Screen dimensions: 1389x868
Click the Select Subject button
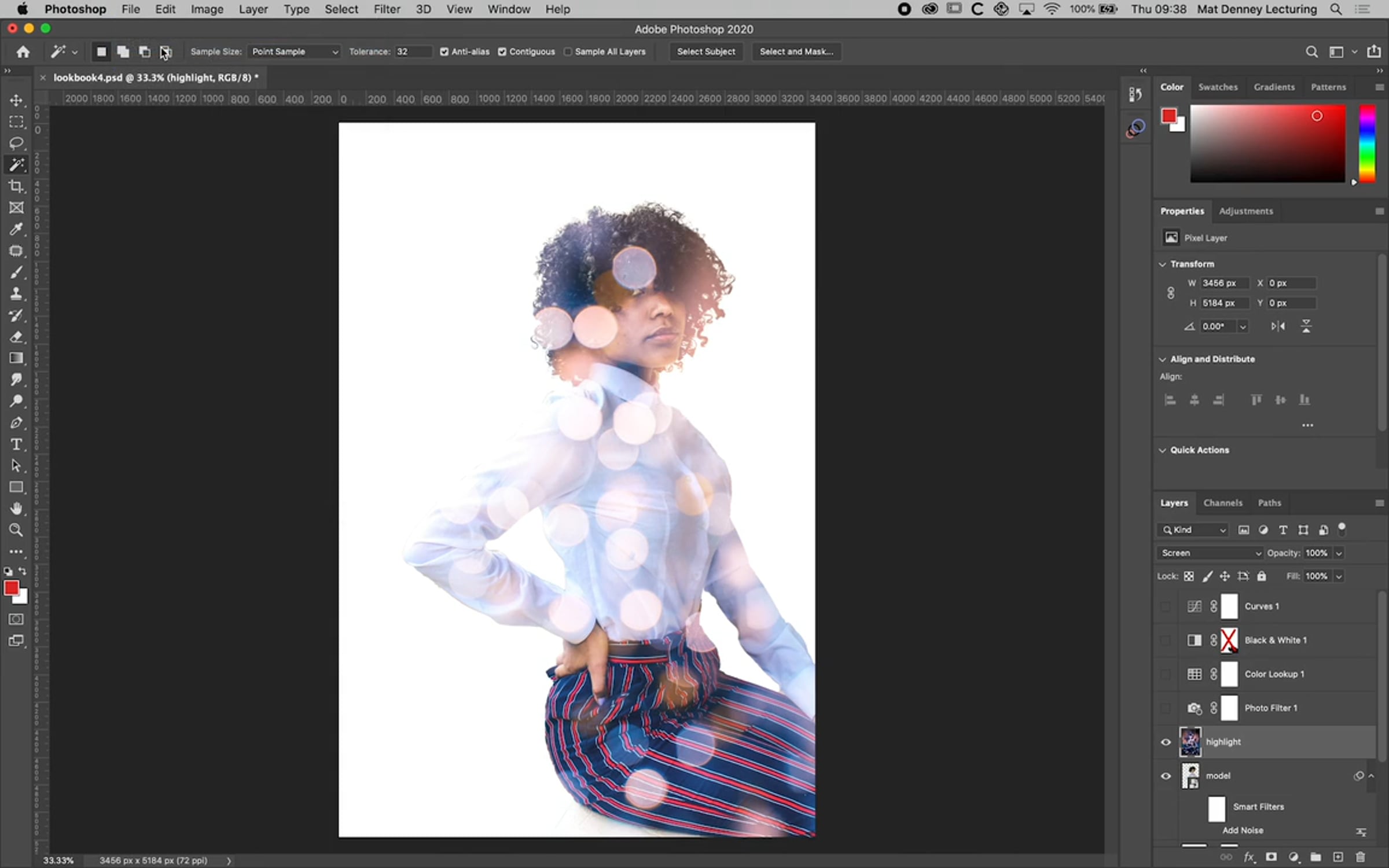(706, 52)
